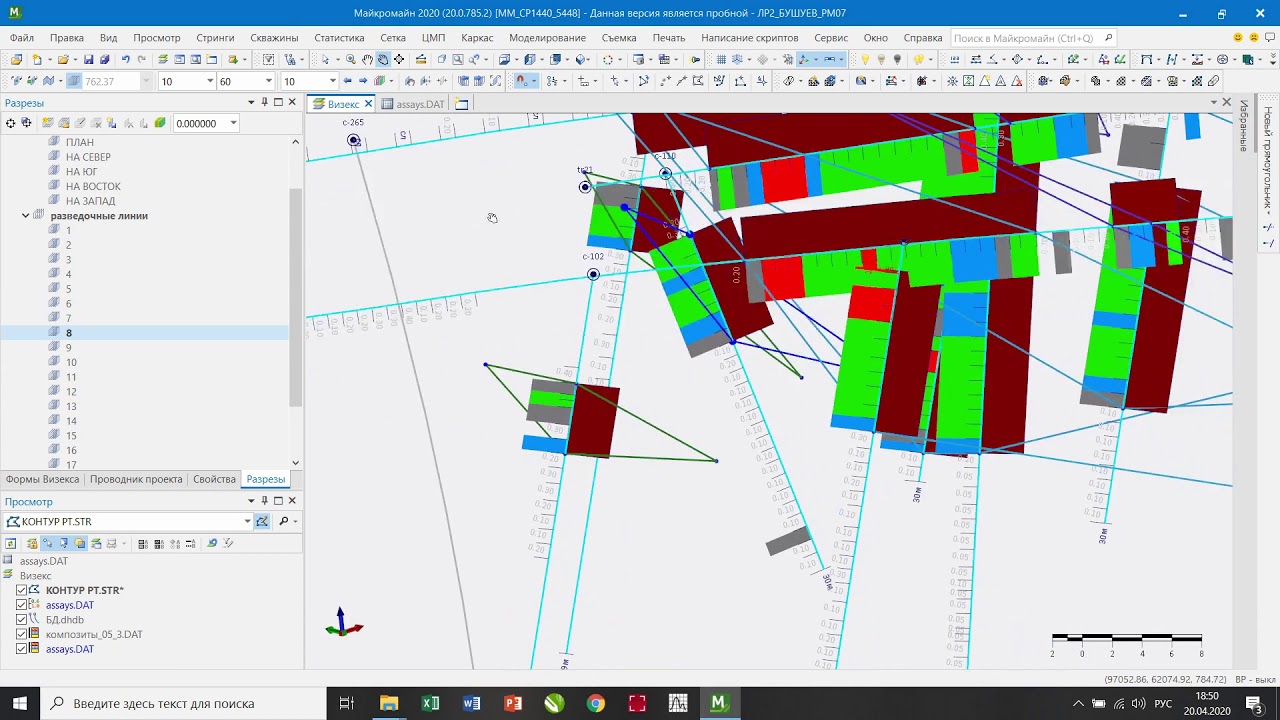Open Google Chrome from the taskbar
1280x720 pixels.
(595, 703)
